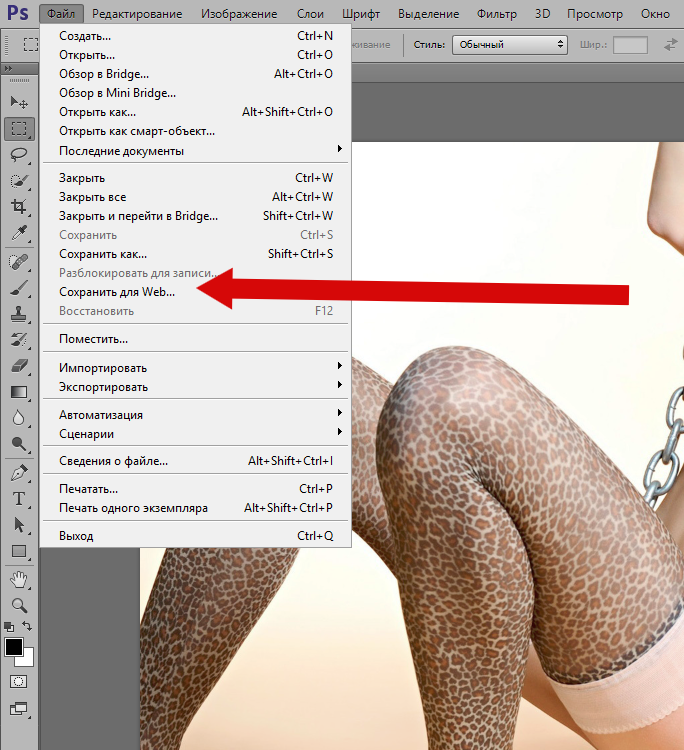Expand Экспортировать submenu
The image size is (684, 750).
(194, 387)
